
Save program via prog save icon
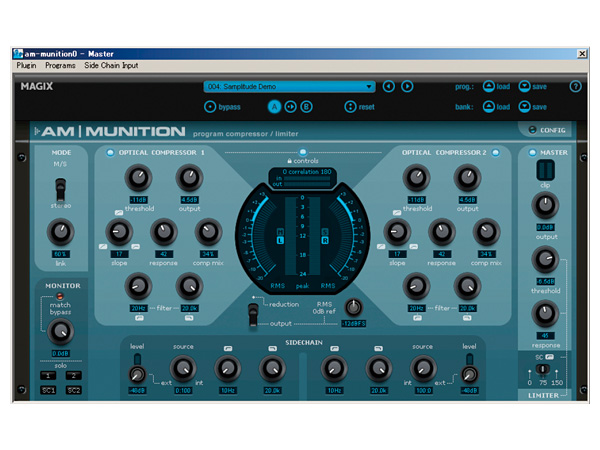[x=524, y=86]
